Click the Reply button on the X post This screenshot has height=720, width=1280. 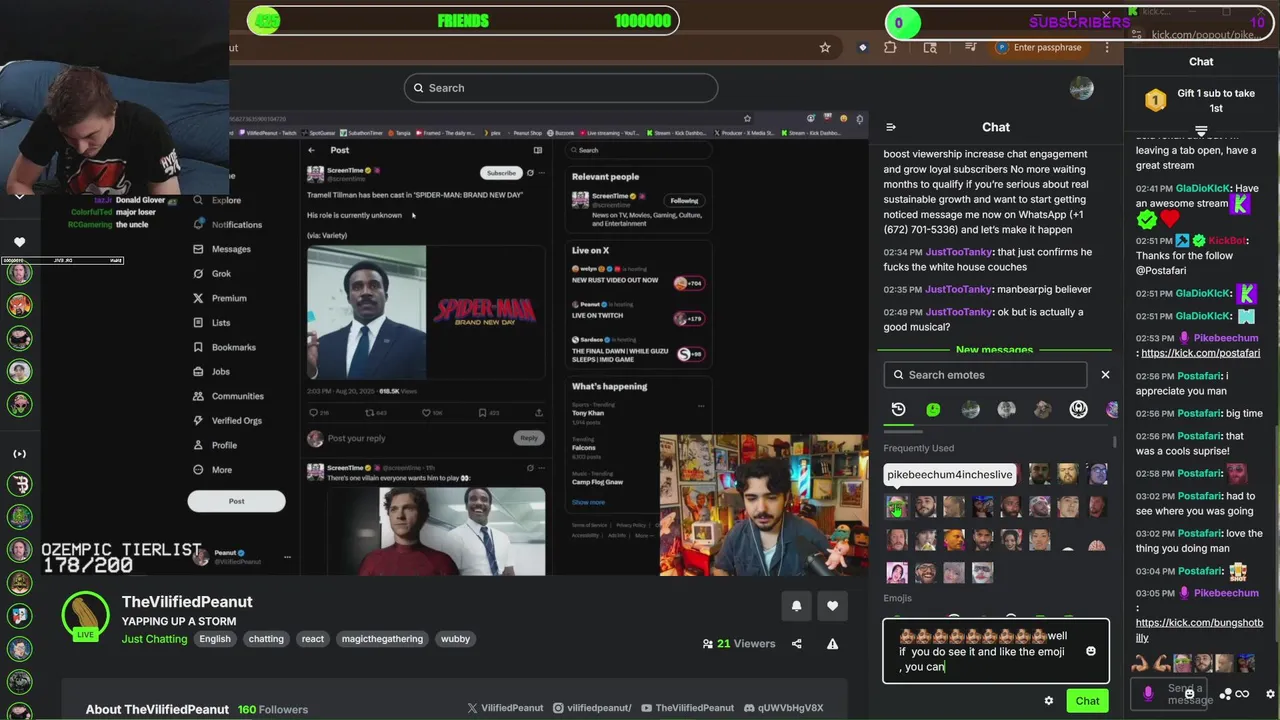coord(529,438)
